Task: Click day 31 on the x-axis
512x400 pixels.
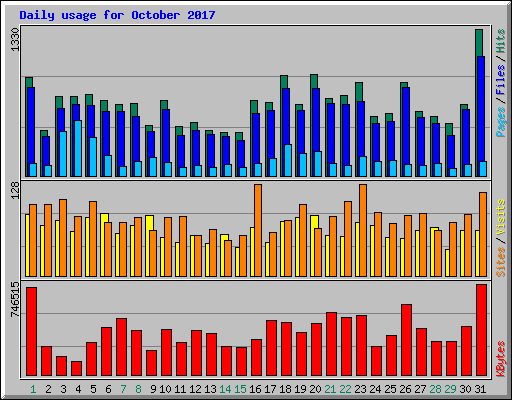Action: click(x=480, y=389)
